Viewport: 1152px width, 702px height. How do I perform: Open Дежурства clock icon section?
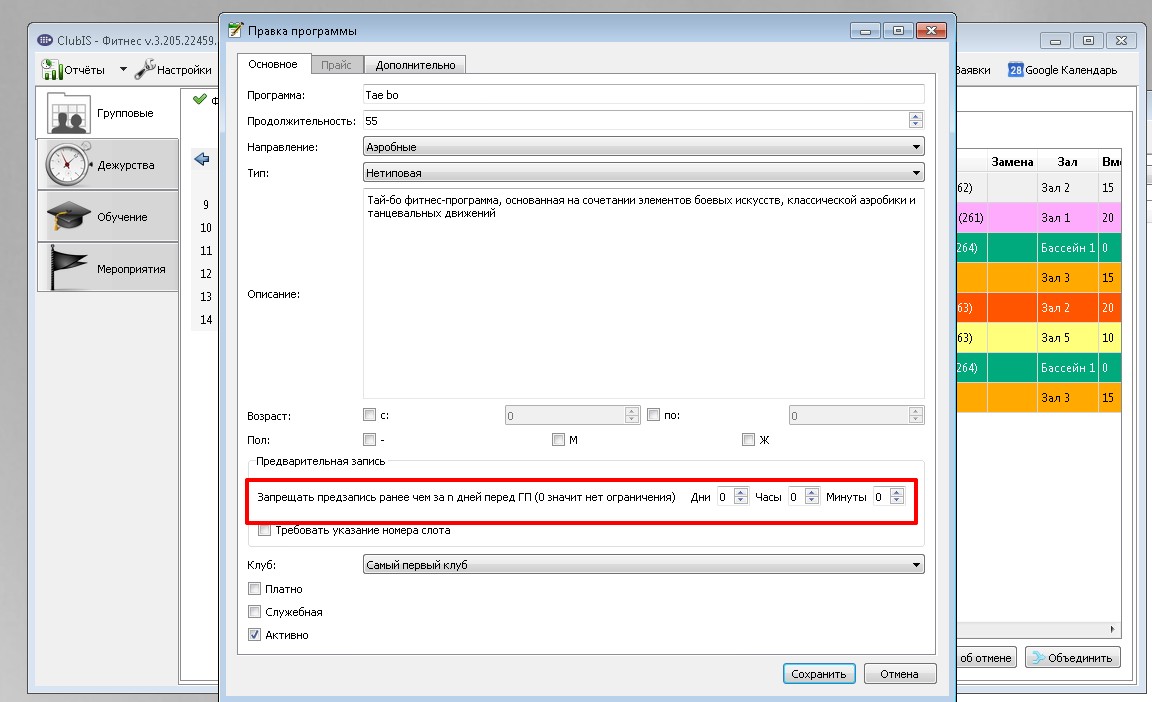(x=68, y=164)
